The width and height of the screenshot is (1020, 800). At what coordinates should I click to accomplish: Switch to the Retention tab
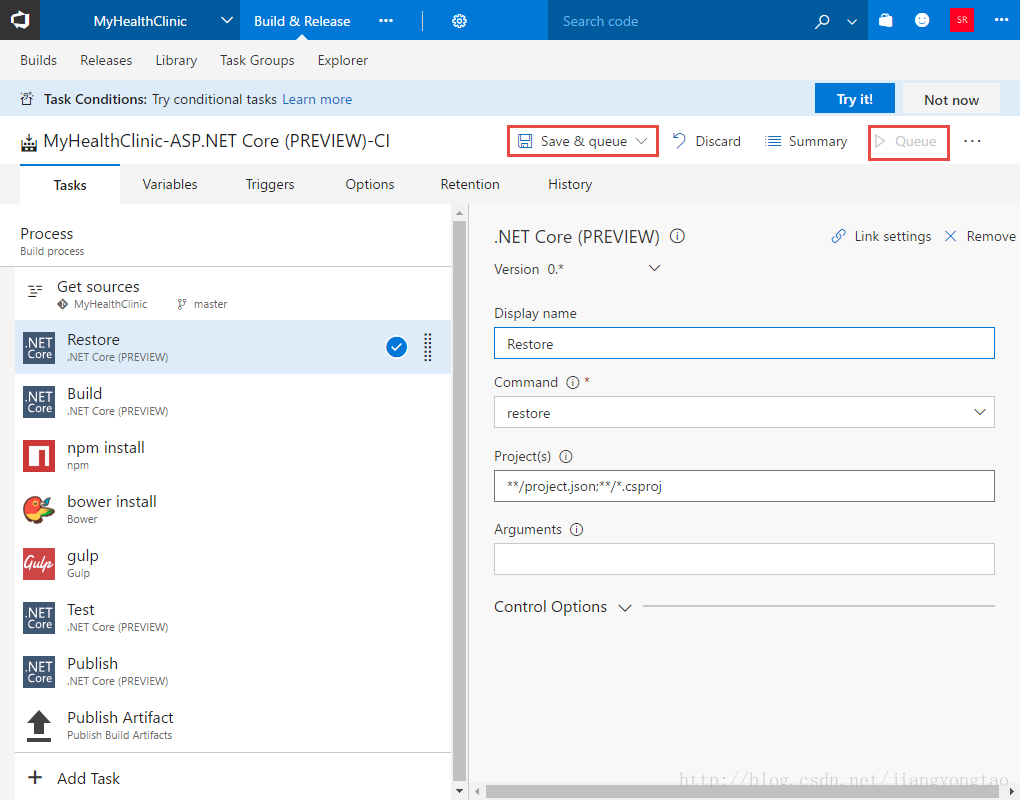pyautogui.click(x=470, y=185)
